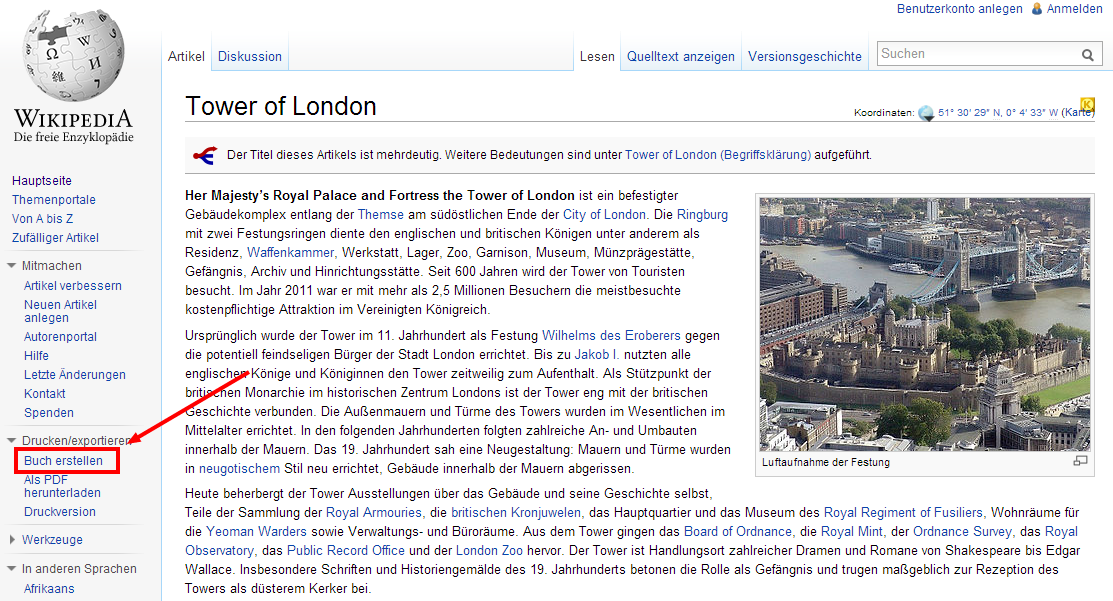Click the Kontakt sidebar link
This screenshot has width=1113, height=601.
(x=45, y=394)
